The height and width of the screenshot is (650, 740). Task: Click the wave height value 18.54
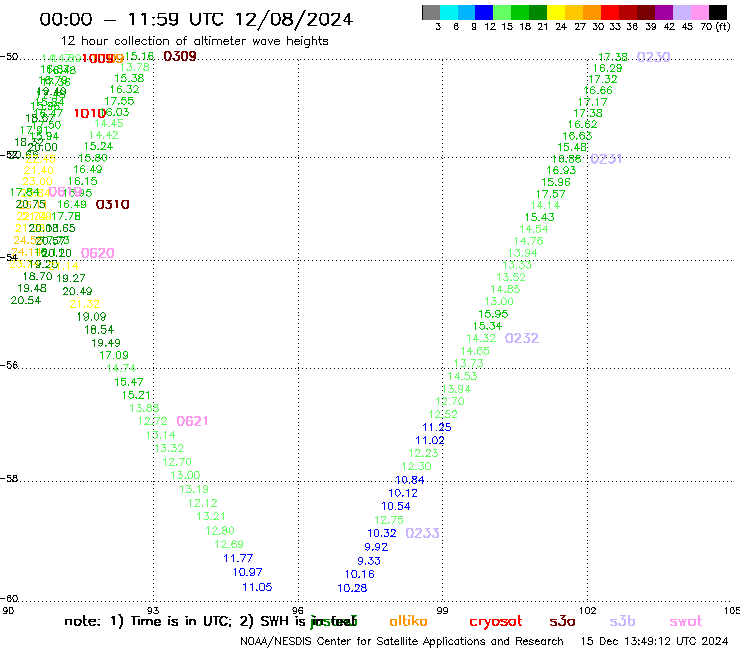click(x=99, y=329)
